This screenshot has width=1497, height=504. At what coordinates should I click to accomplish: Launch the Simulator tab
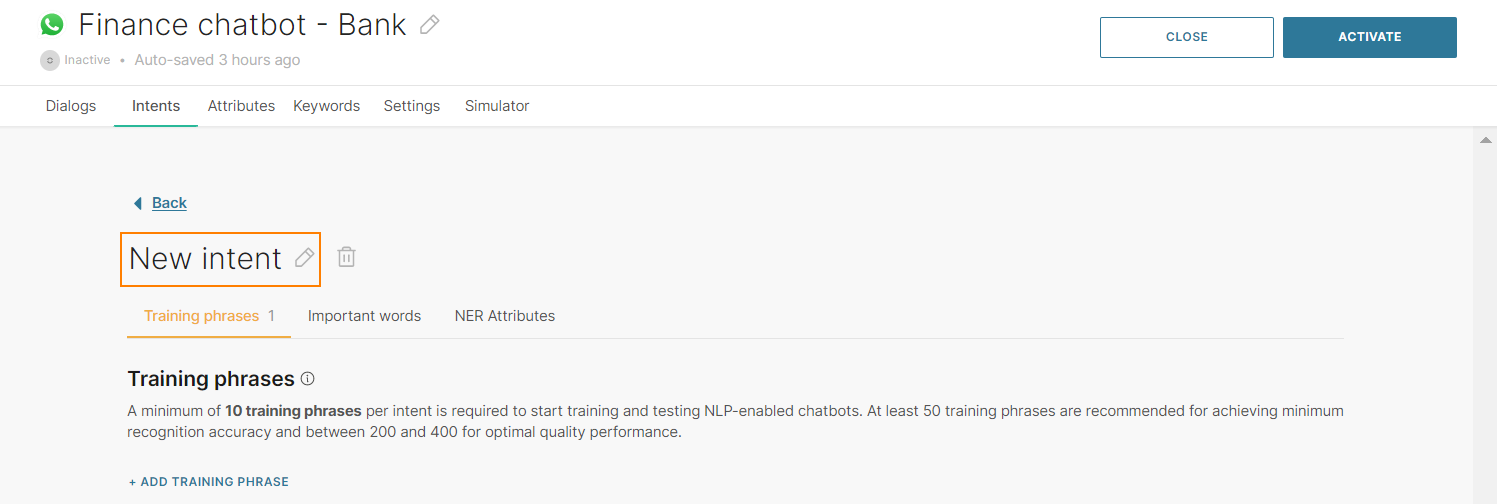[497, 106]
